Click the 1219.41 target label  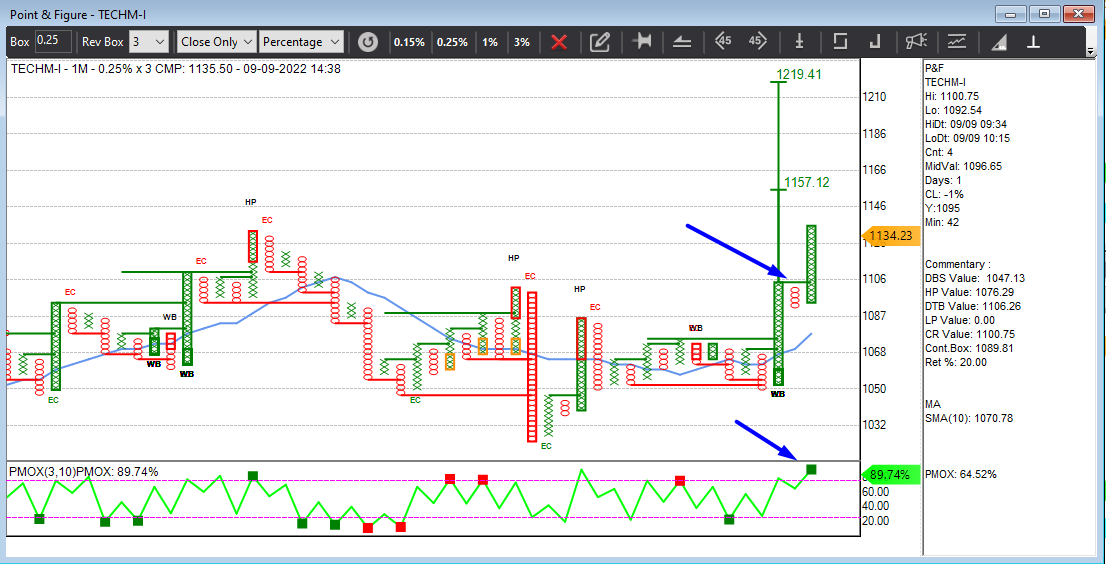coord(799,73)
